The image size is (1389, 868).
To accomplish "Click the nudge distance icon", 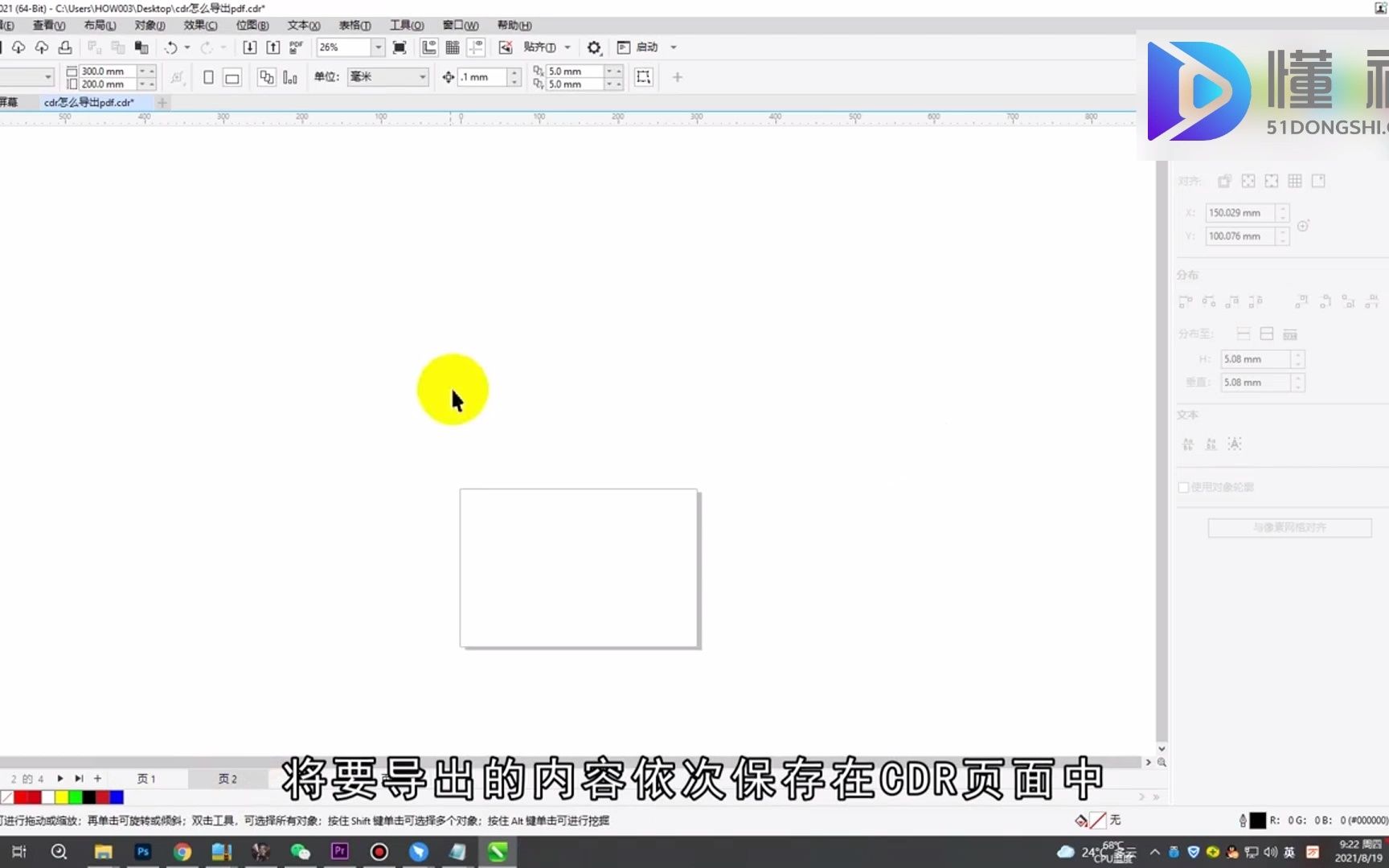I will point(449,77).
